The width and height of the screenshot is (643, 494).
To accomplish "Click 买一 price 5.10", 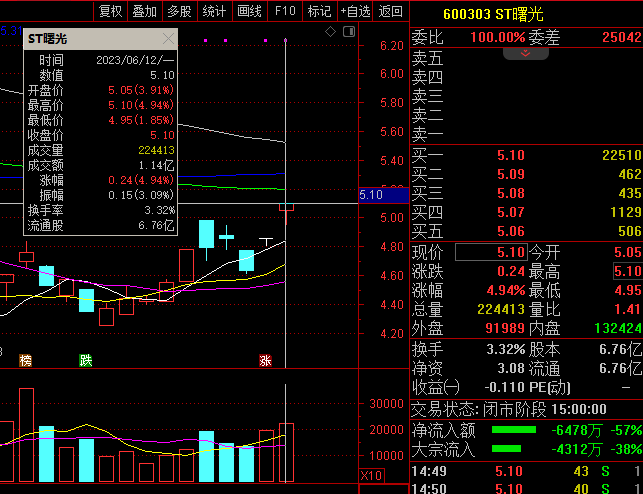I will (511, 155).
